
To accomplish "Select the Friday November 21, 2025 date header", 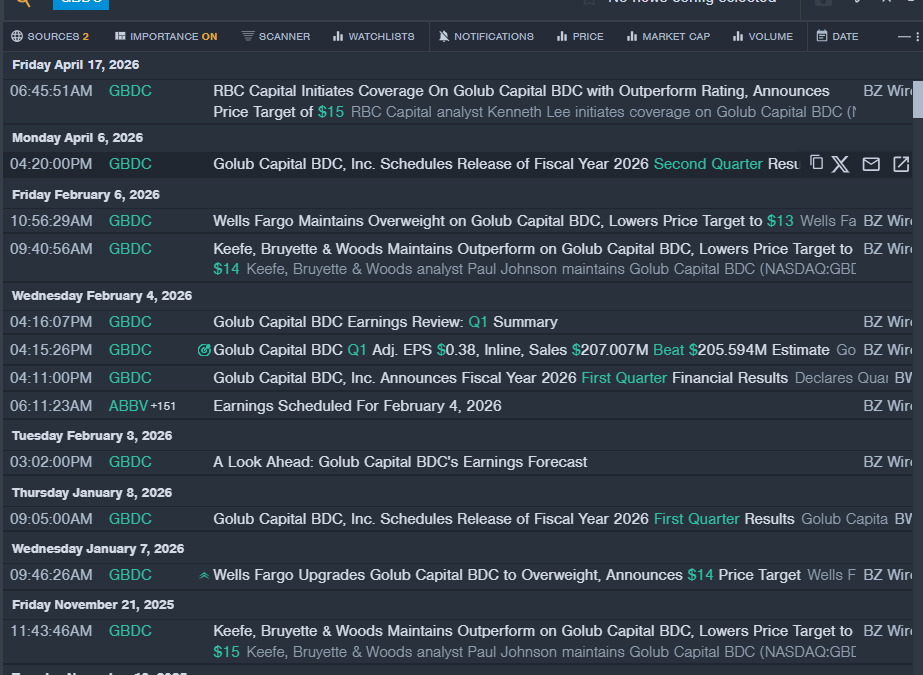I will coord(93,604).
